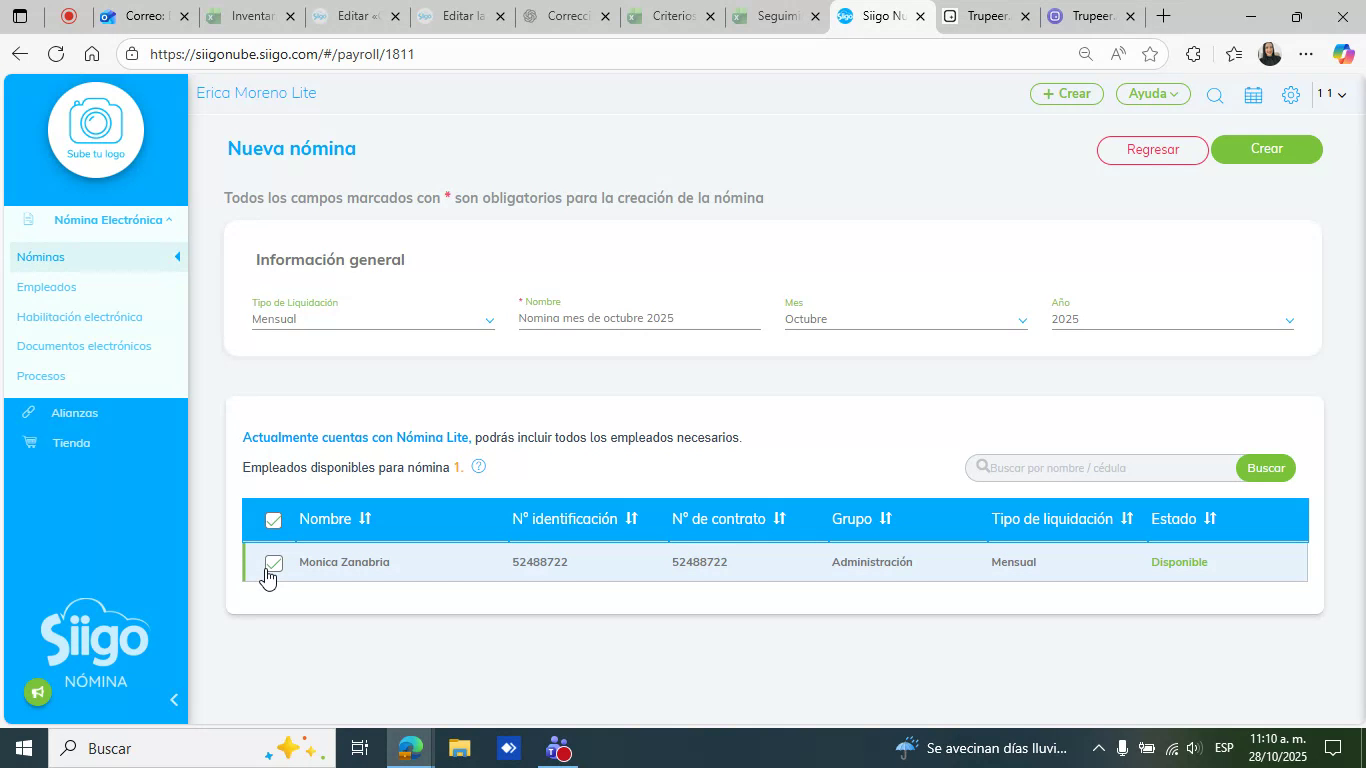The height and width of the screenshot is (768, 1366).
Task: Open Habilitación electrónica in sidebar
Action: coord(80,317)
